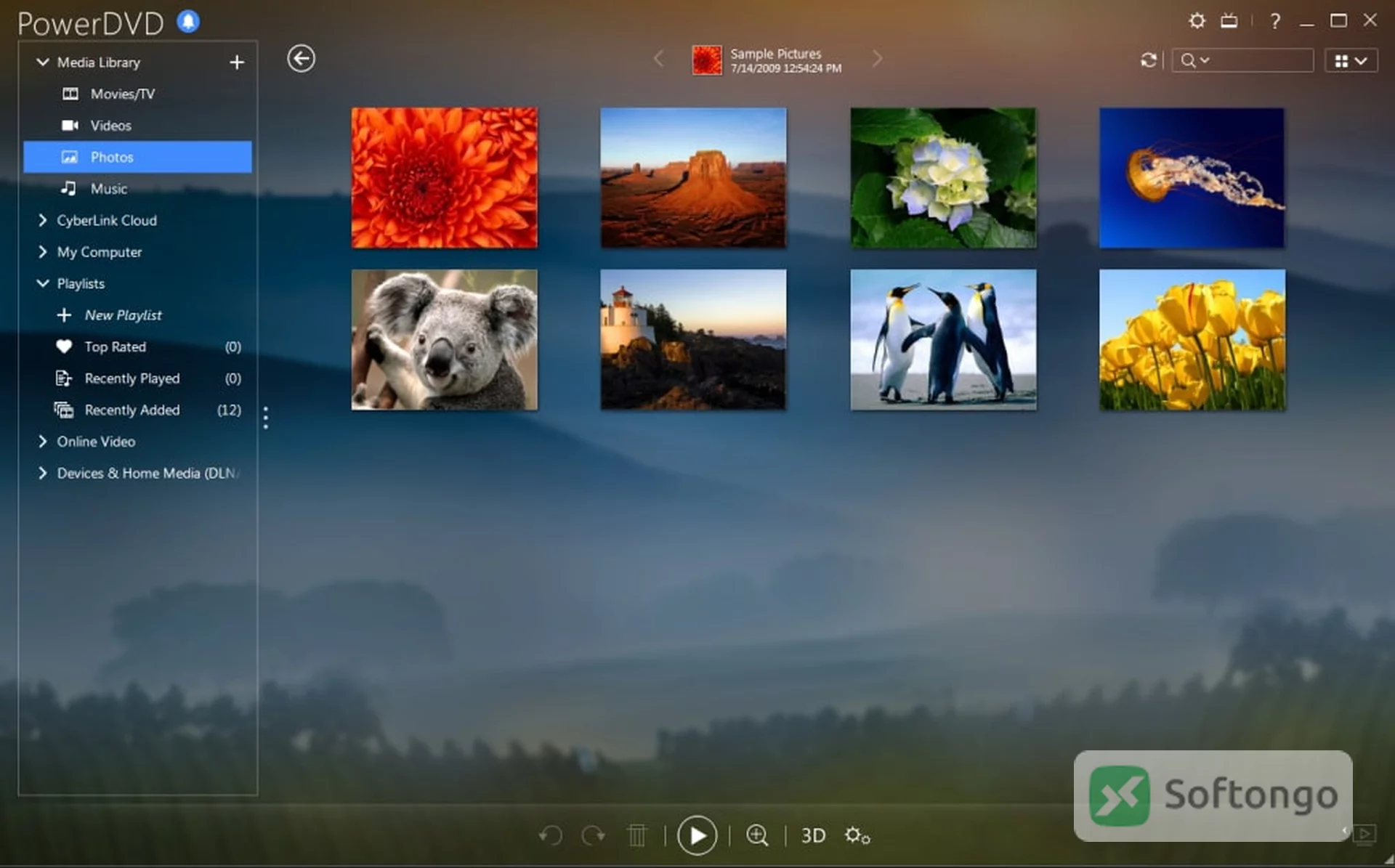Go to previous folder arrow

[658, 58]
